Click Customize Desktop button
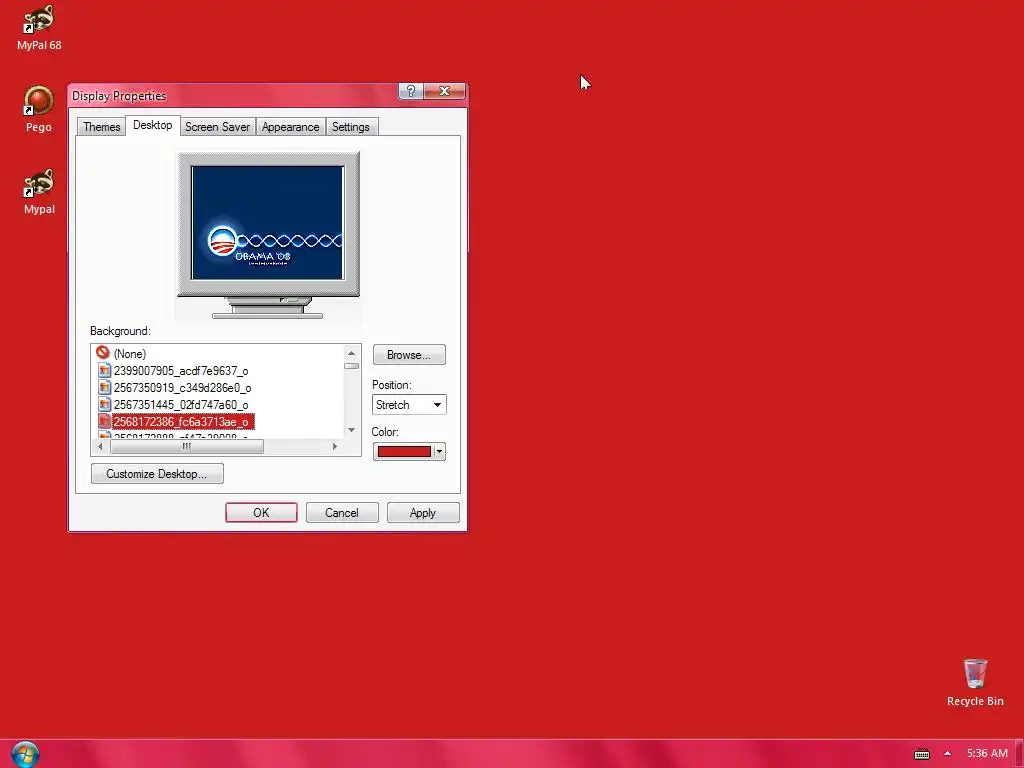Image resolution: width=1024 pixels, height=768 pixels. coord(157,473)
